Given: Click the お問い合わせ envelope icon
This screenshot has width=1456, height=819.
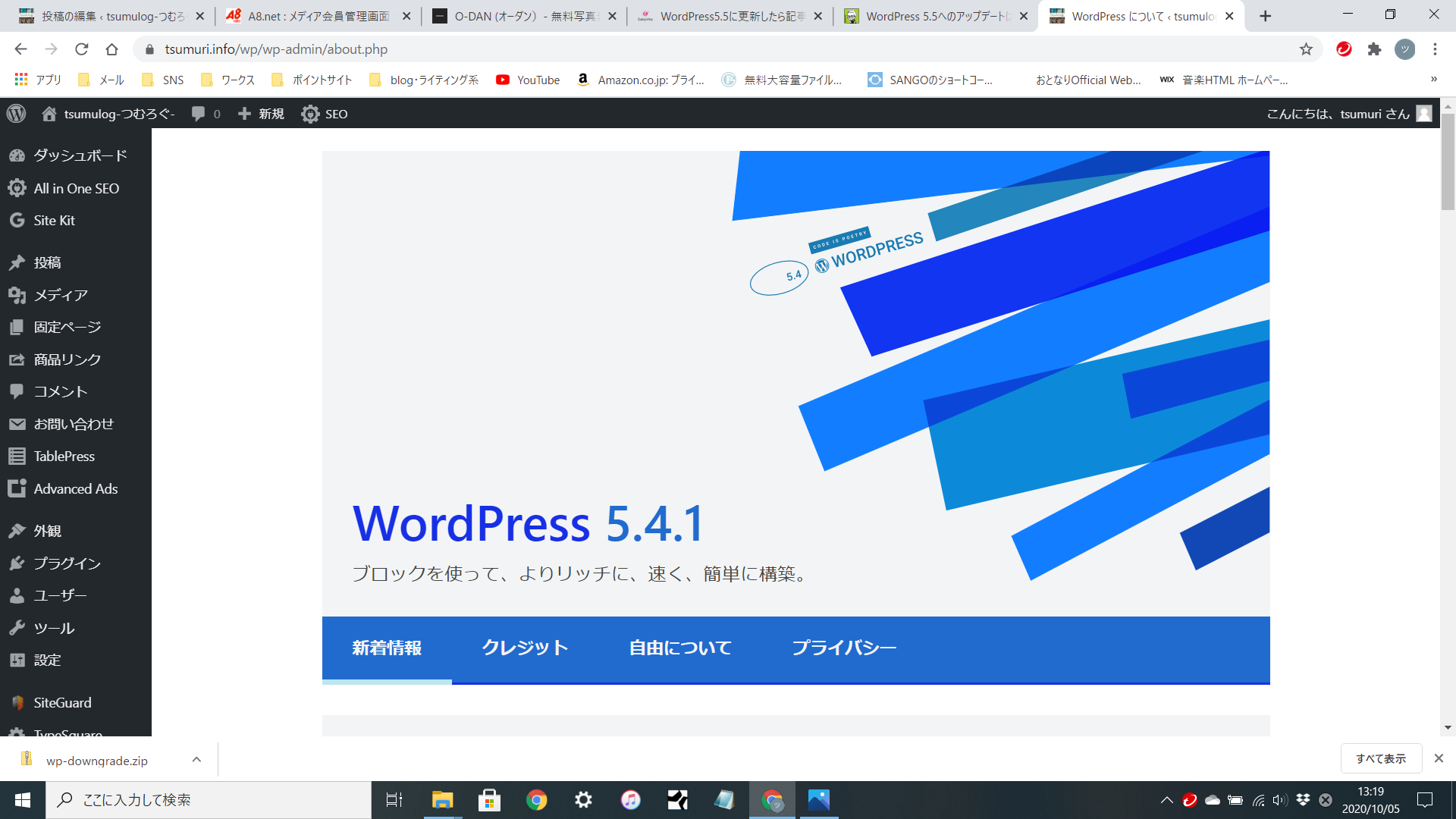Looking at the screenshot, I should 17,424.
